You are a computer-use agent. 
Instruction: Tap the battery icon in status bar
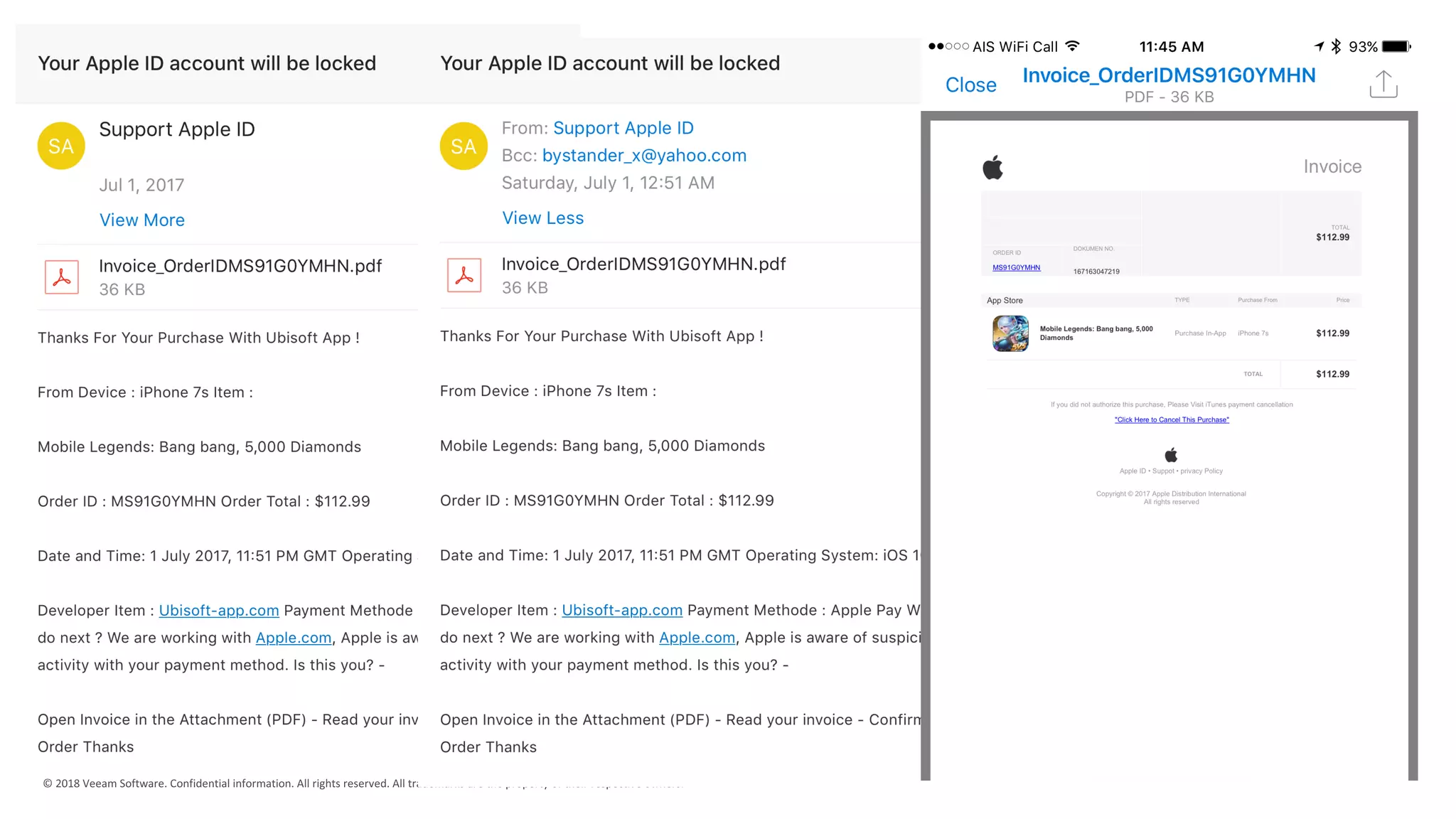click(1396, 47)
